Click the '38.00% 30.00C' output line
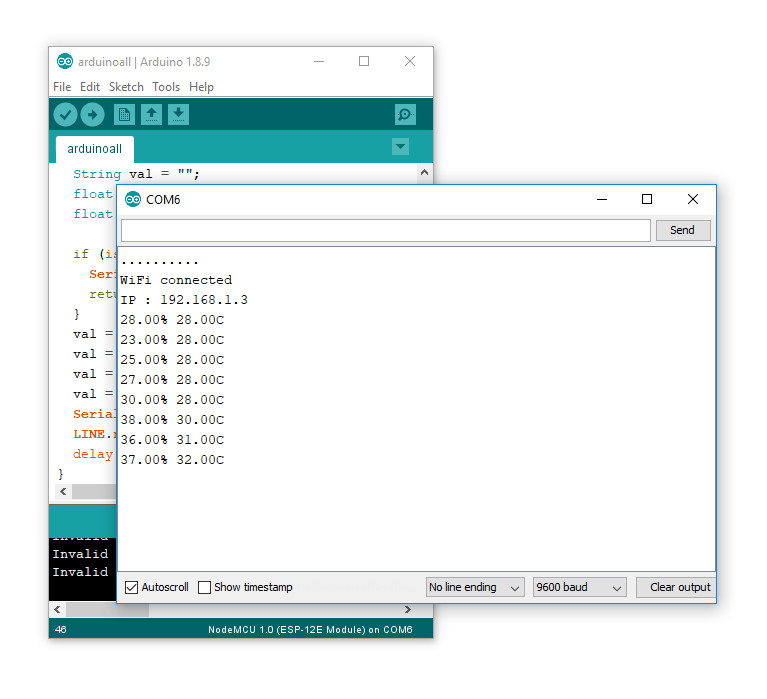Viewport: 767px width, 699px height. 172,420
